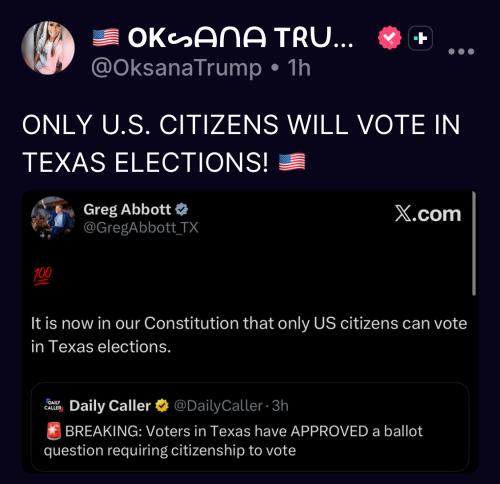500x484 pixels.
Task: Open the BREAKING Daily Caller quoted post
Action: (250, 427)
